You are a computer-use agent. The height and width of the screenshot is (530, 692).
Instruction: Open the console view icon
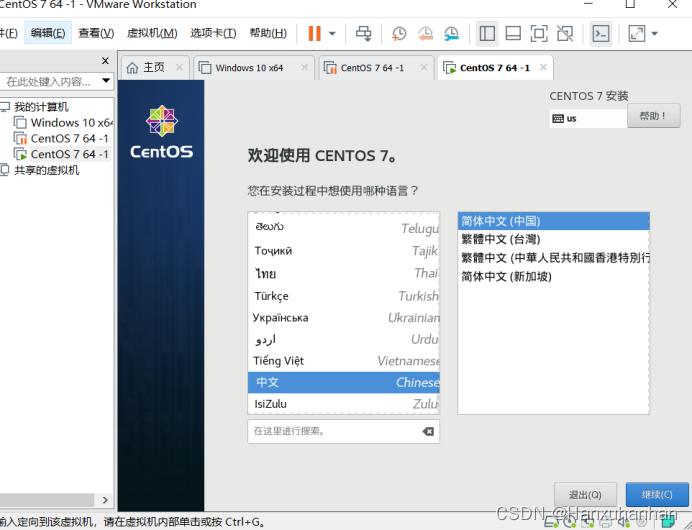point(601,34)
